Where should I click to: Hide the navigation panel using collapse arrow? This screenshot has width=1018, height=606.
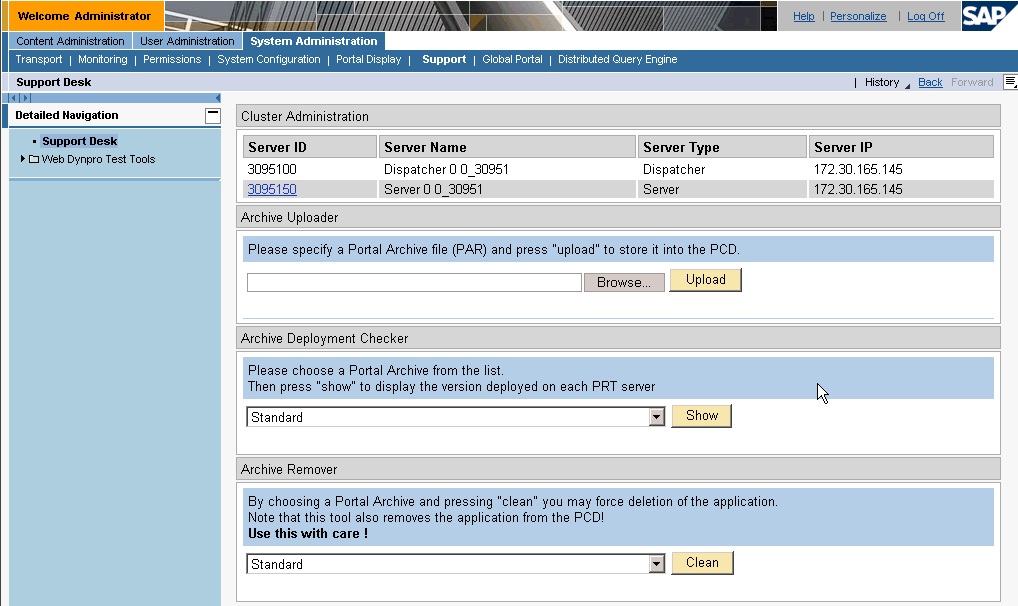coord(217,98)
